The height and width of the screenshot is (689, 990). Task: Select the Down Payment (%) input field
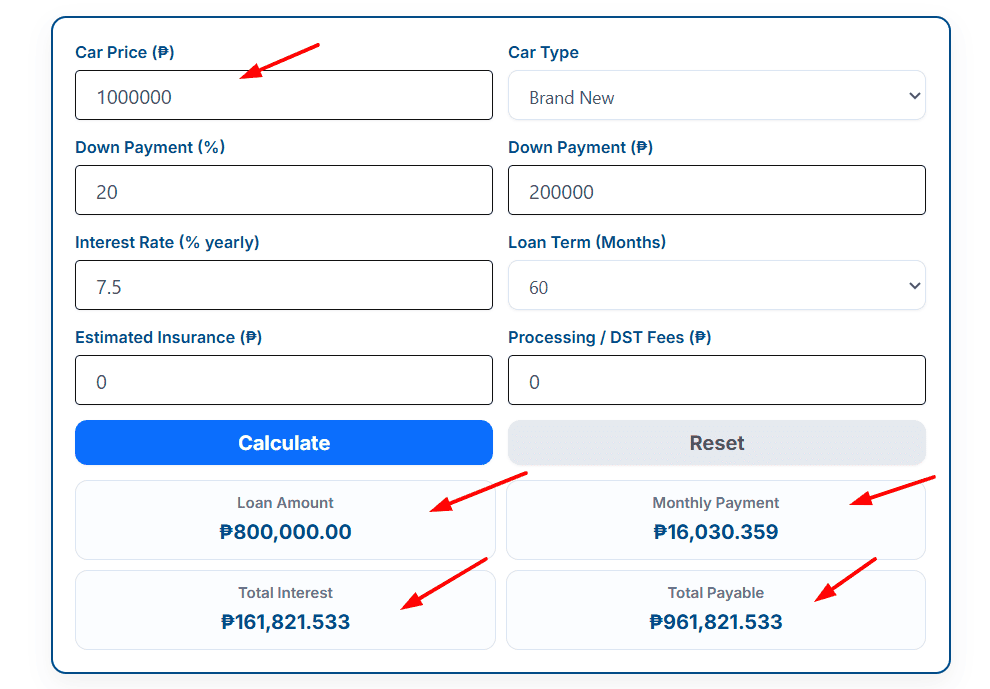[x=284, y=190]
